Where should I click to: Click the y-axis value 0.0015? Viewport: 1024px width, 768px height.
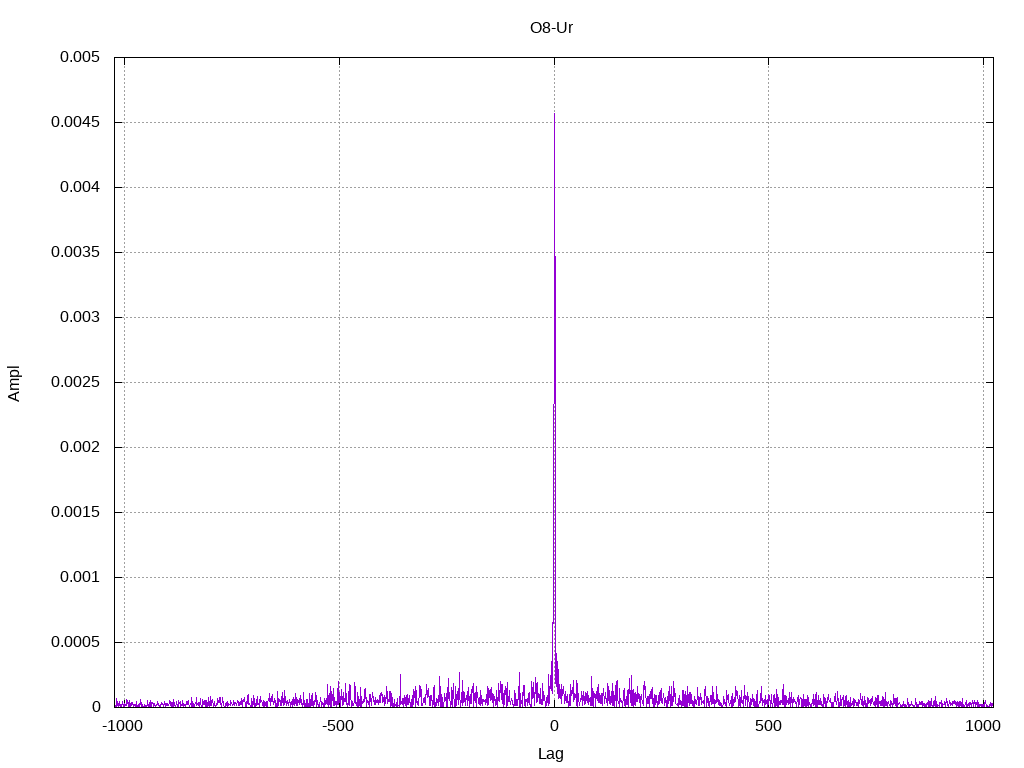tap(75, 512)
